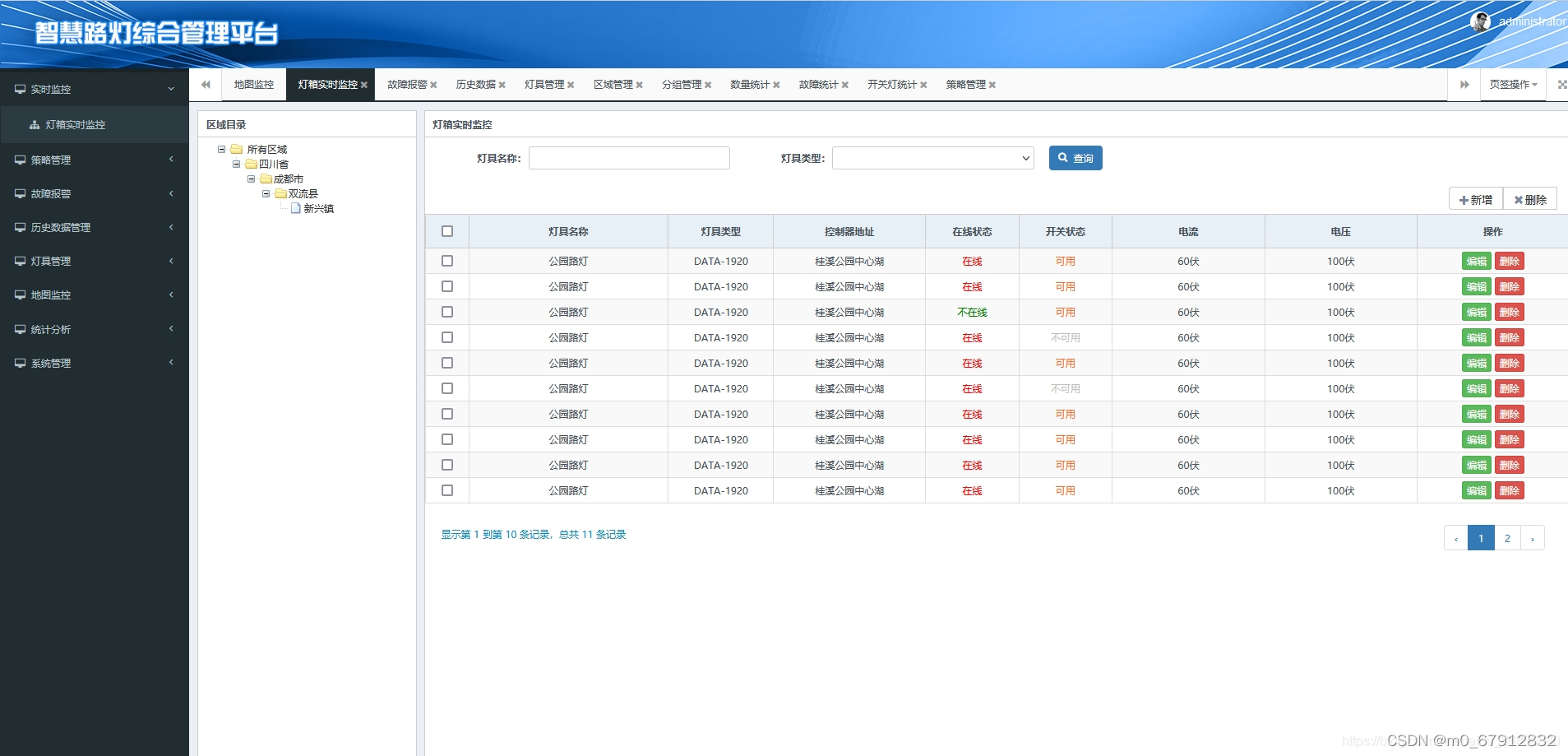This screenshot has height=756, width=1568.
Task: Click the 灯具名称 input field
Action: click(629, 158)
